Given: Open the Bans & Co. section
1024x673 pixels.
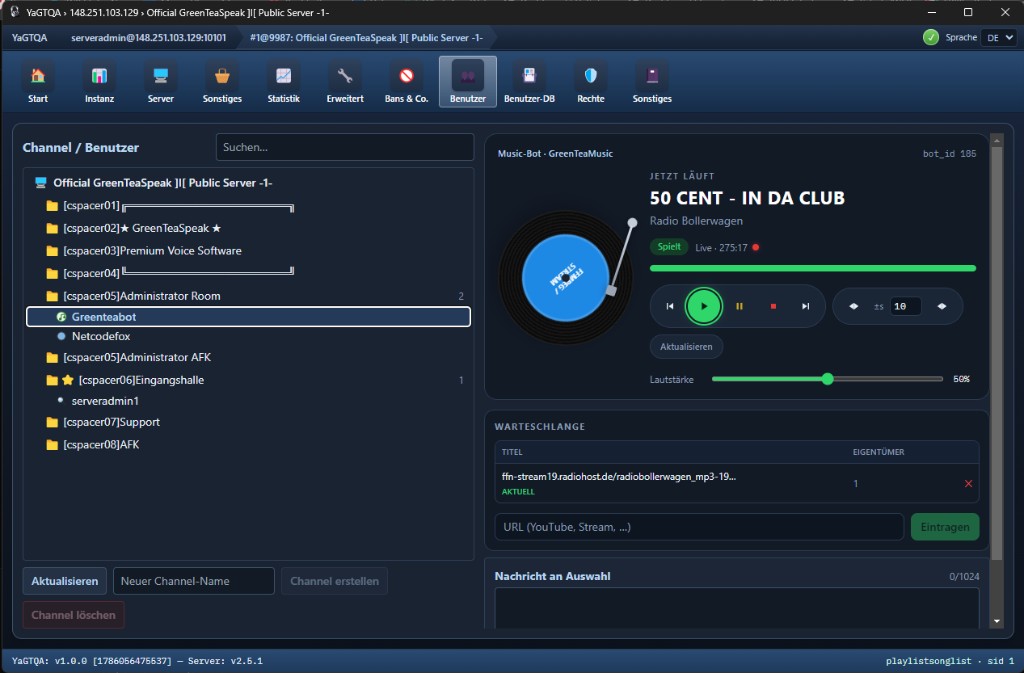Looking at the screenshot, I should (x=406, y=82).
